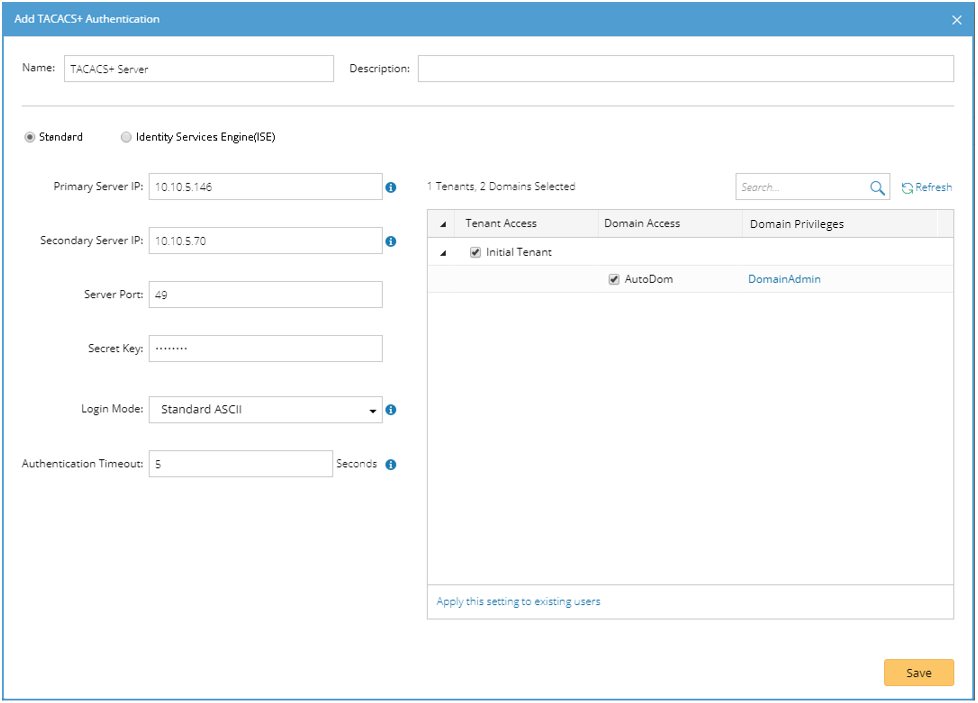Collapse the Initial Tenant tree row
The width and height of the screenshot is (978, 703).
pyautogui.click(x=443, y=253)
